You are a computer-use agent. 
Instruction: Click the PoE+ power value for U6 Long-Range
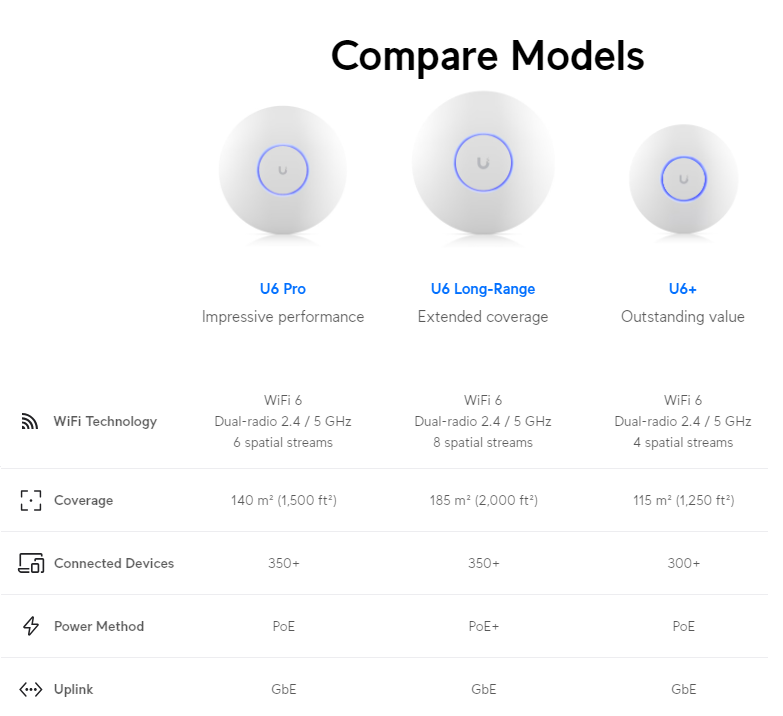tap(483, 626)
